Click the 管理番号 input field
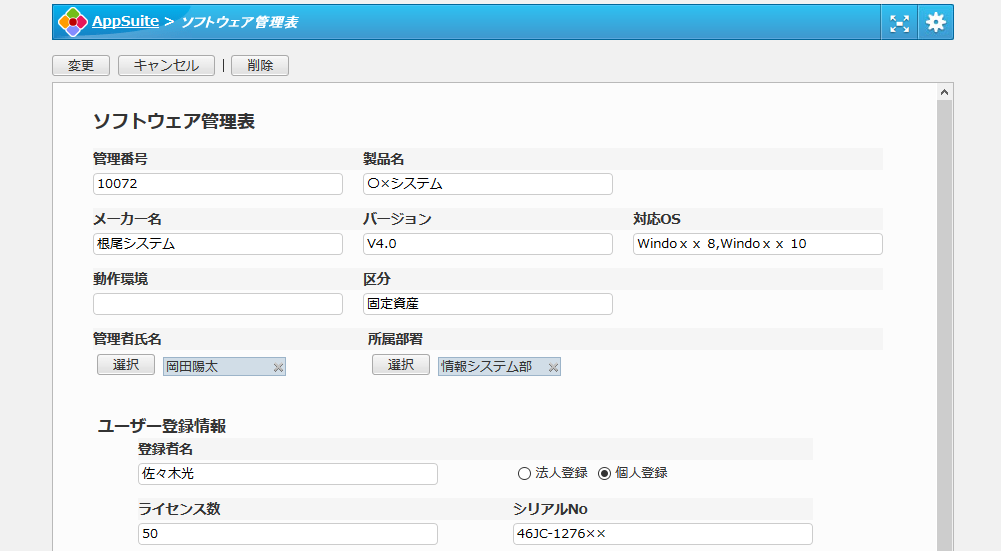 218,184
